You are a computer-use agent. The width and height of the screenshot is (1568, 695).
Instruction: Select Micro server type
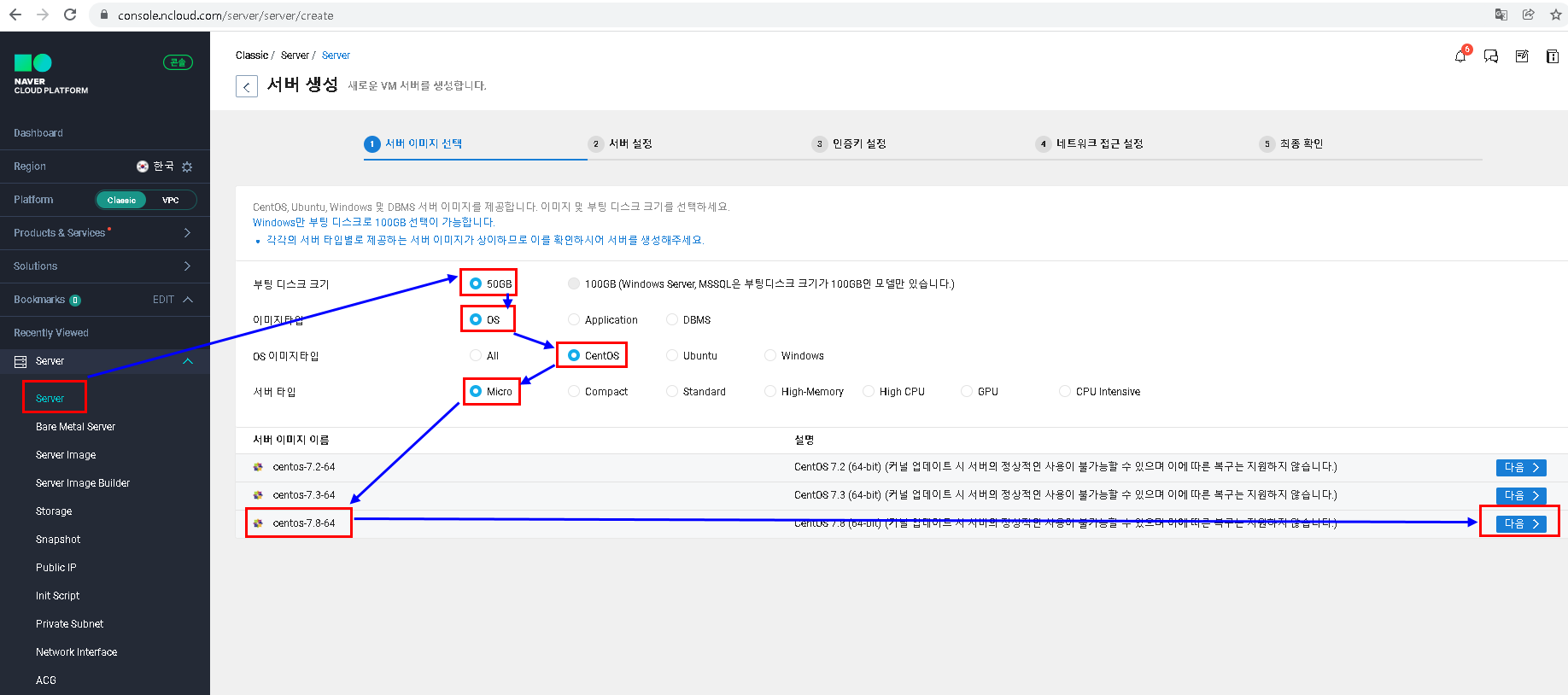click(x=476, y=391)
